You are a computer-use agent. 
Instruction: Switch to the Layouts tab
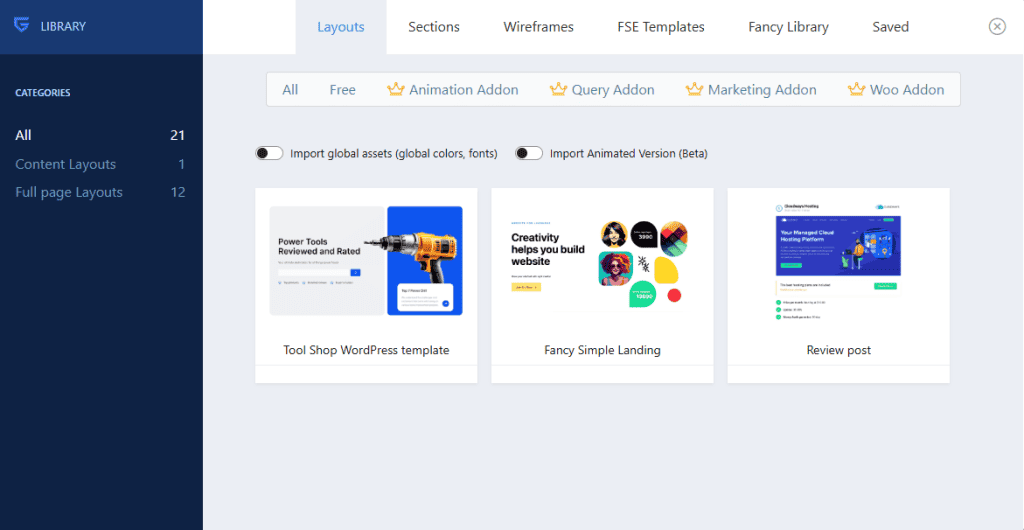[341, 27]
